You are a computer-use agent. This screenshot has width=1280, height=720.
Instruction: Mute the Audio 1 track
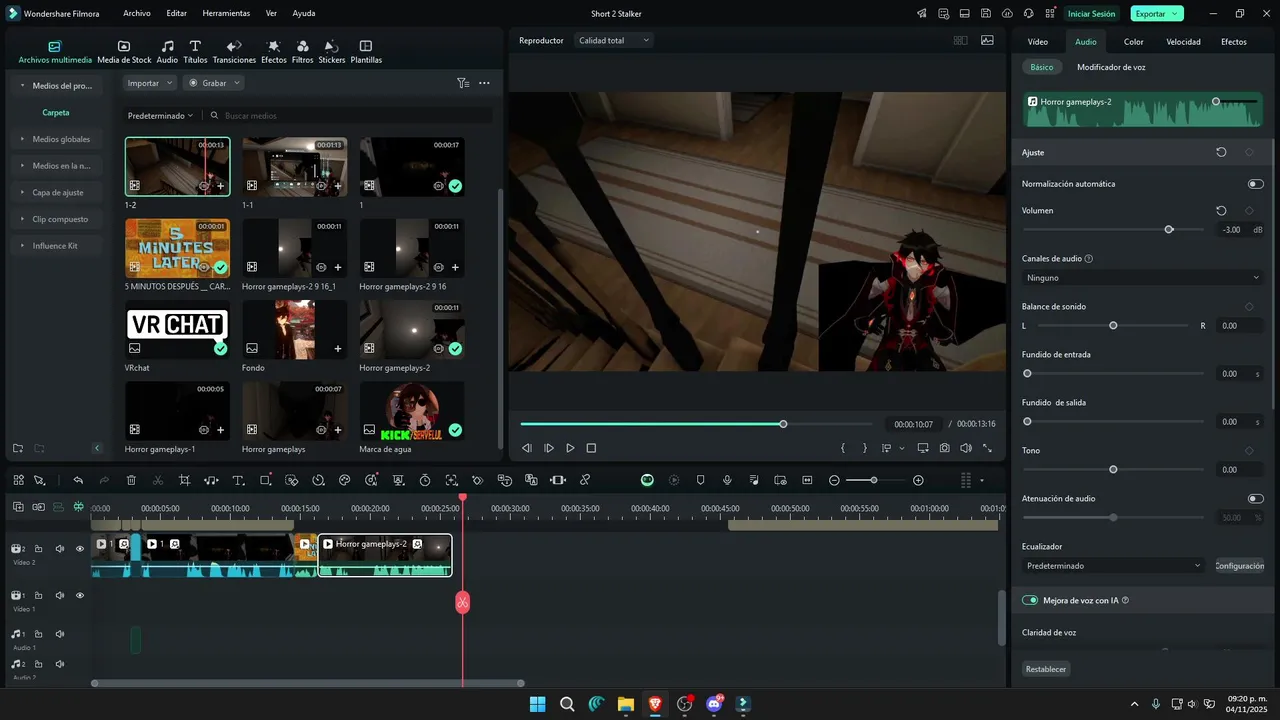coord(60,634)
